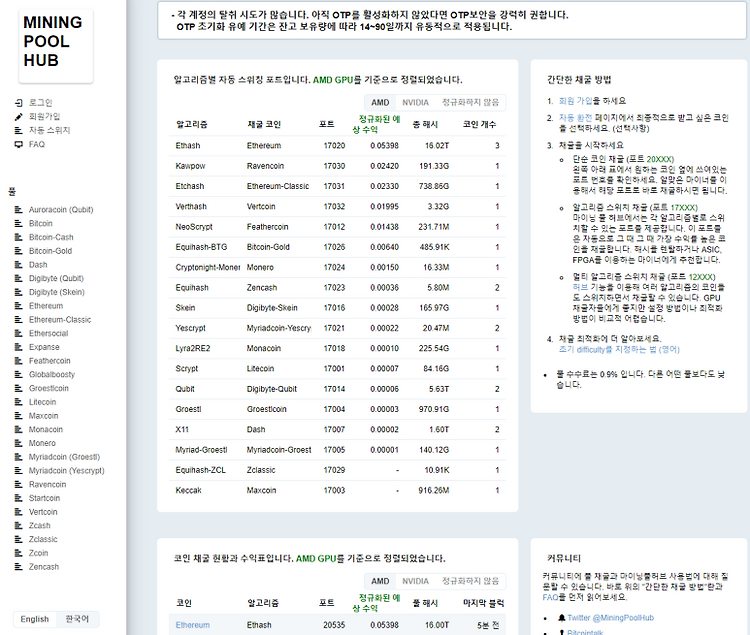Select AMD tab in algorithm table
This screenshot has width=750, height=635.
[x=380, y=102]
